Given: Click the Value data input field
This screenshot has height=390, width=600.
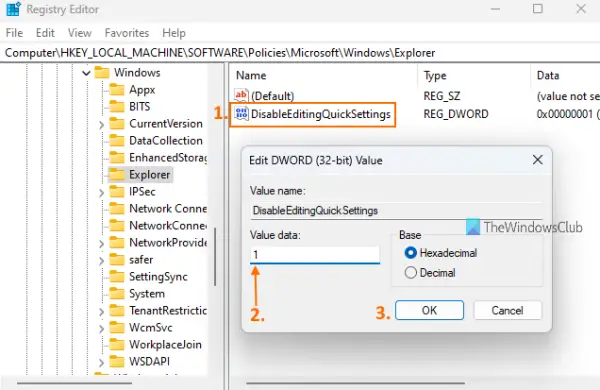Looking at the screenshot, I should (315, 255).
